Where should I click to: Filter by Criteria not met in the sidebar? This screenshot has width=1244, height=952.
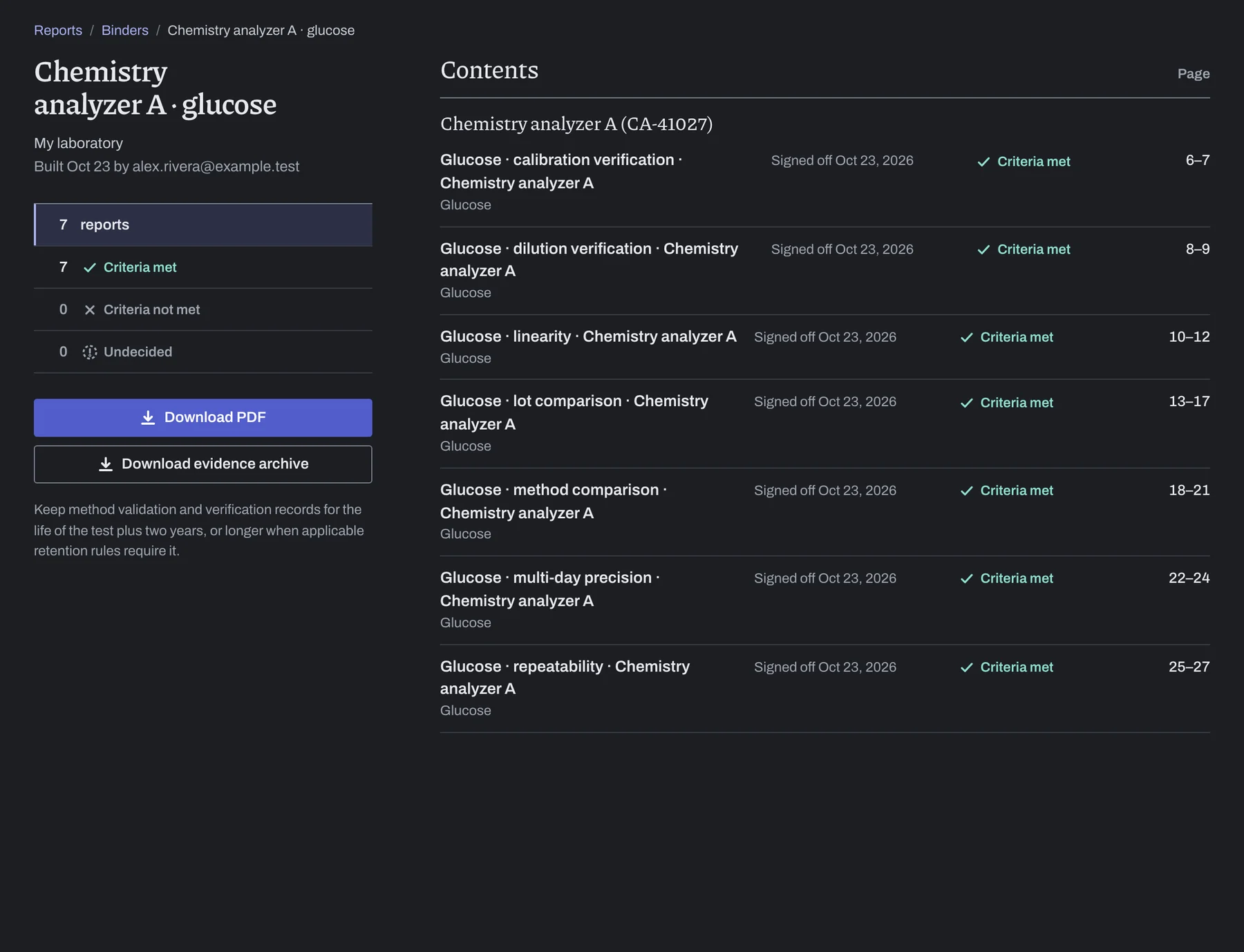203,310
